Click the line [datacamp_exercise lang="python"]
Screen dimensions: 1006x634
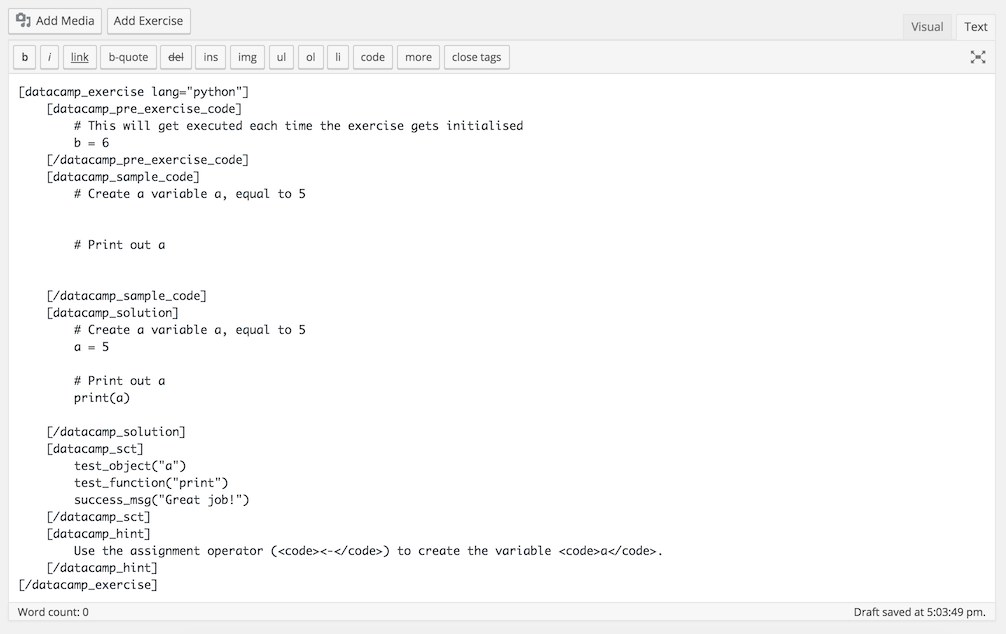pyautogui.click(x=133, y=92)
